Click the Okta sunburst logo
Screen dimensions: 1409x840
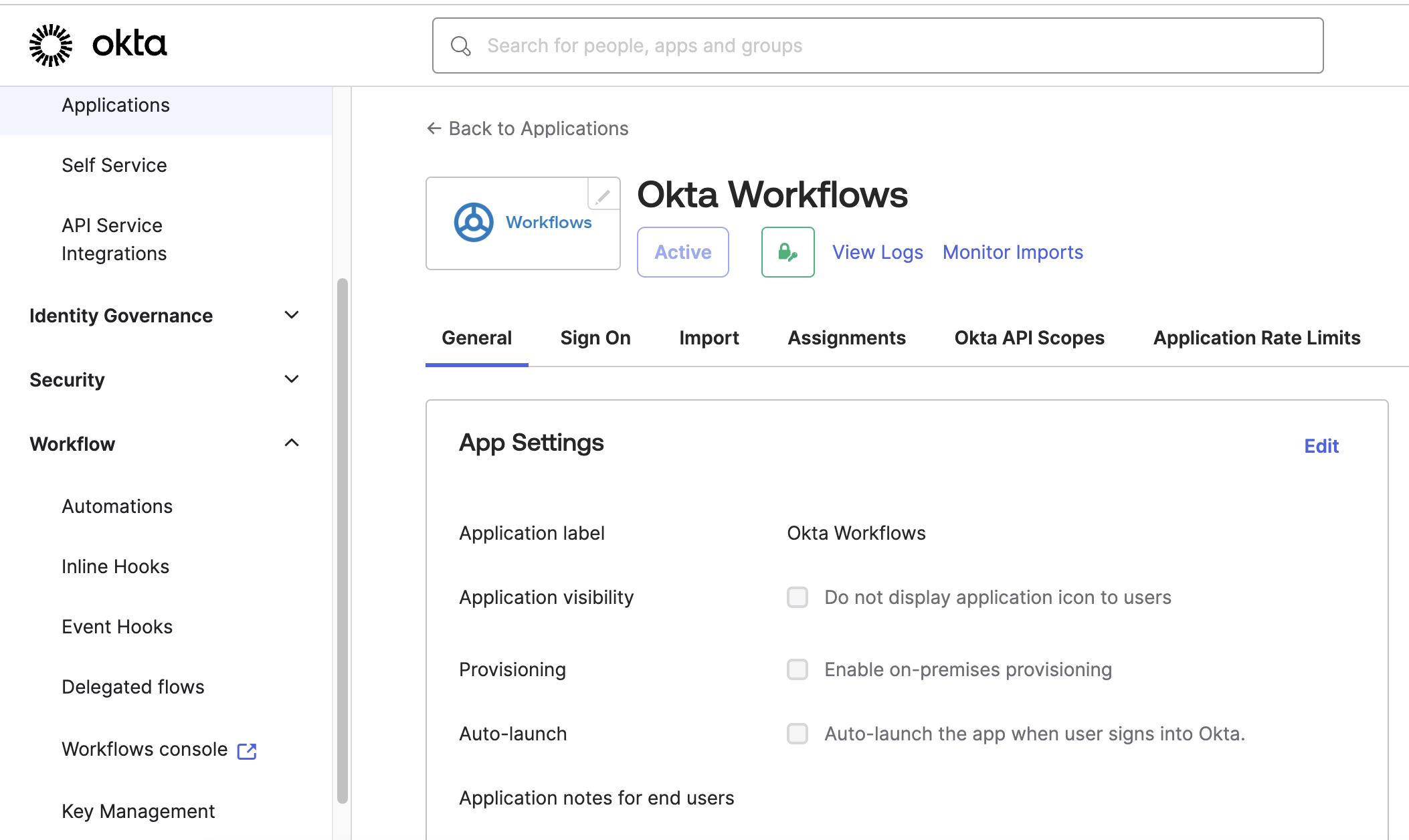(x=51, y=45)
